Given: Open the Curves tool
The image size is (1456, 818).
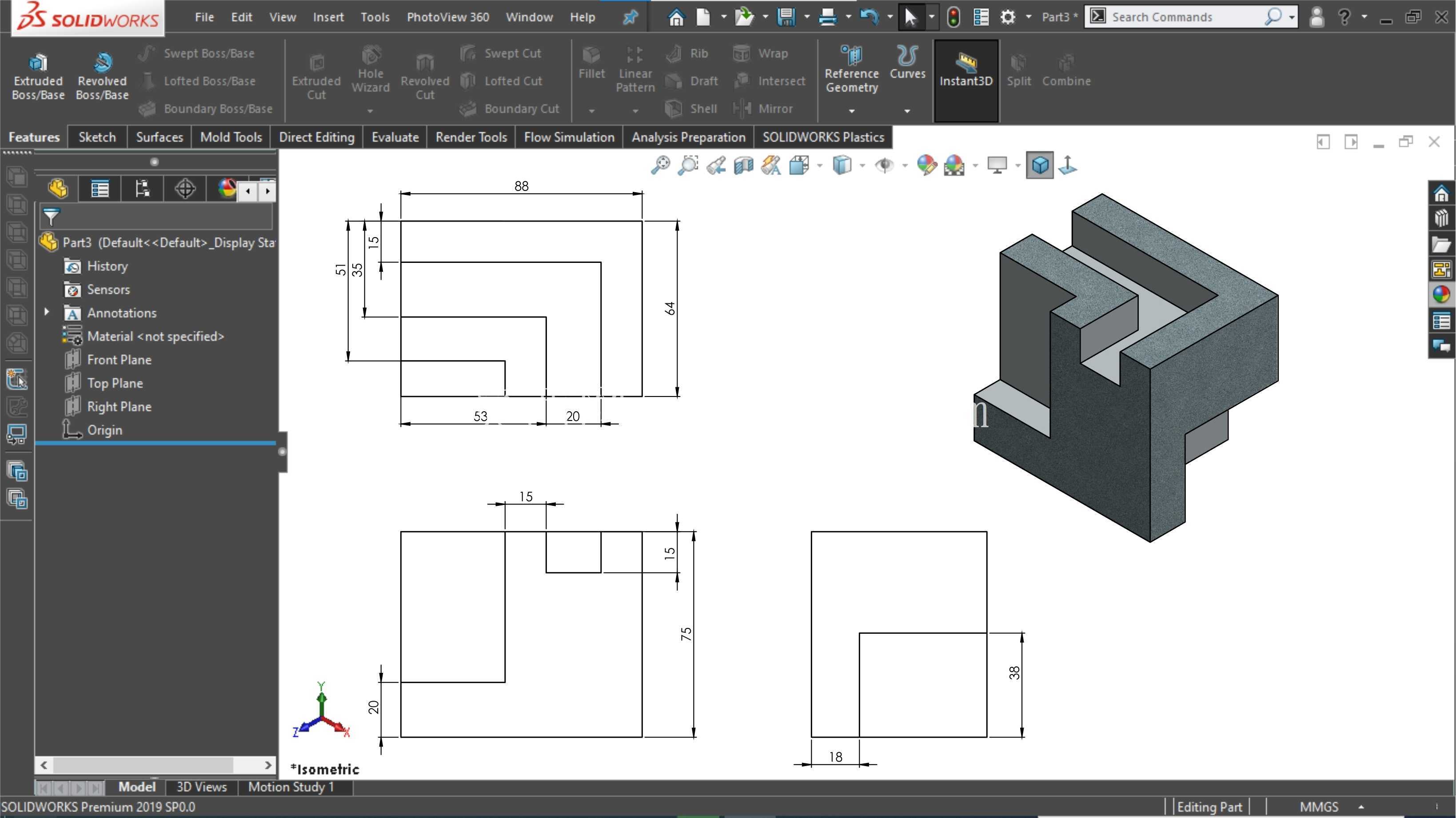Looking at the screenshot, I should [907, 62].
